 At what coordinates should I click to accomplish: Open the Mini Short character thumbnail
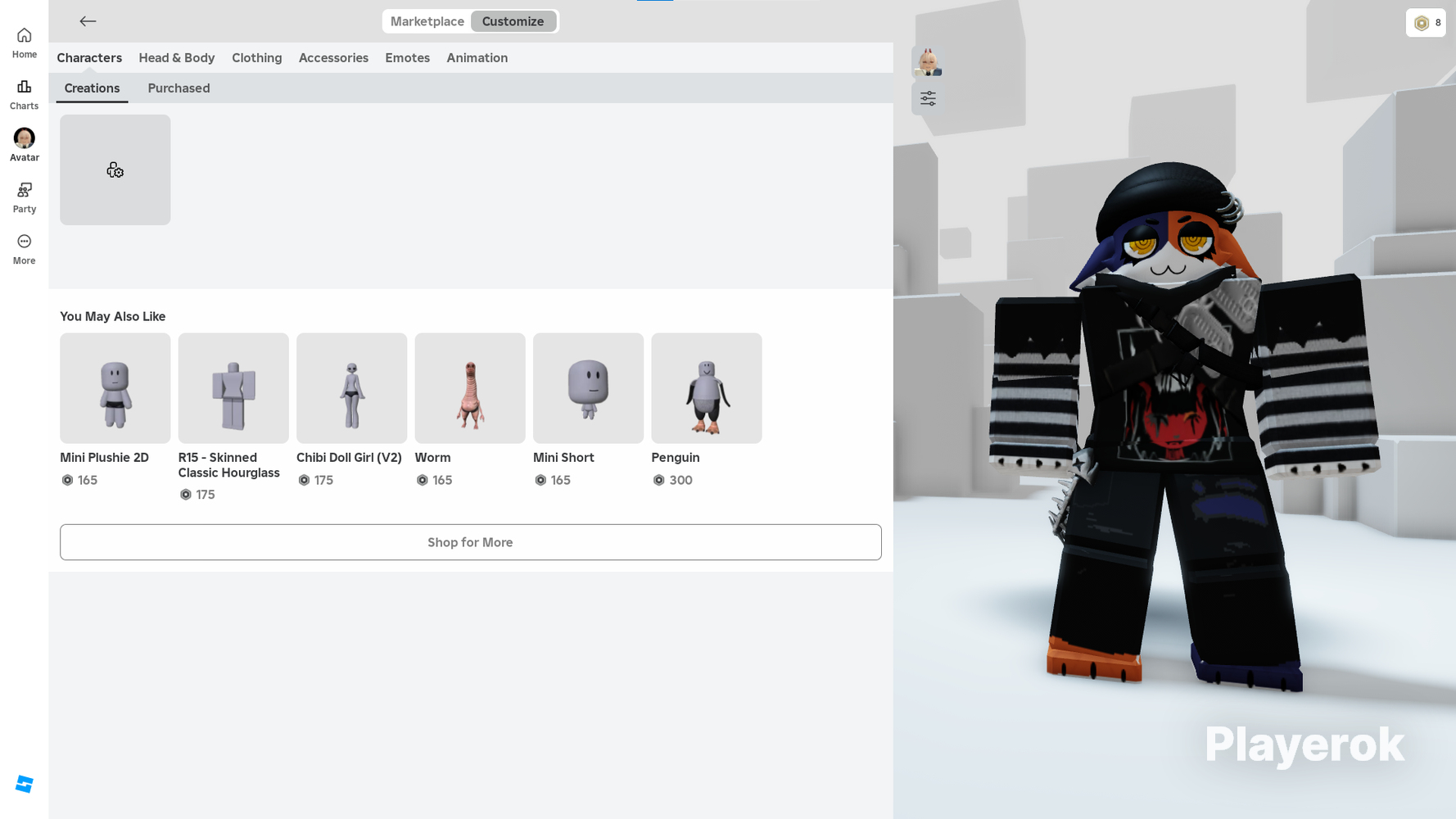[589, 388]
